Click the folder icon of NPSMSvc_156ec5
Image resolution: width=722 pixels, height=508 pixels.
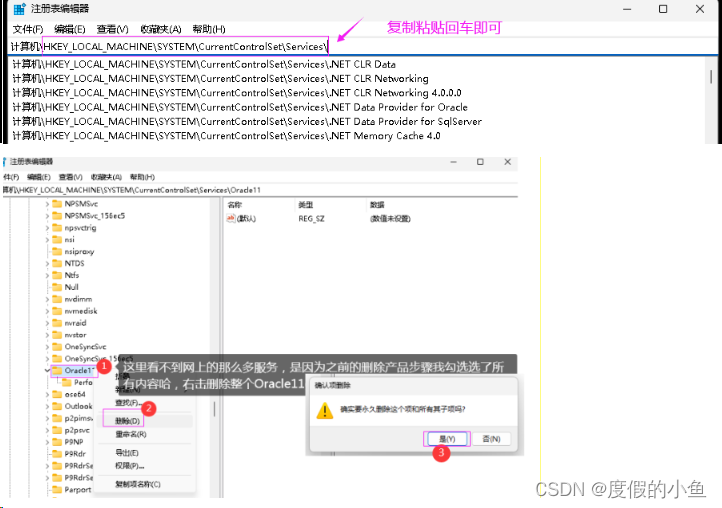point(57,216)
